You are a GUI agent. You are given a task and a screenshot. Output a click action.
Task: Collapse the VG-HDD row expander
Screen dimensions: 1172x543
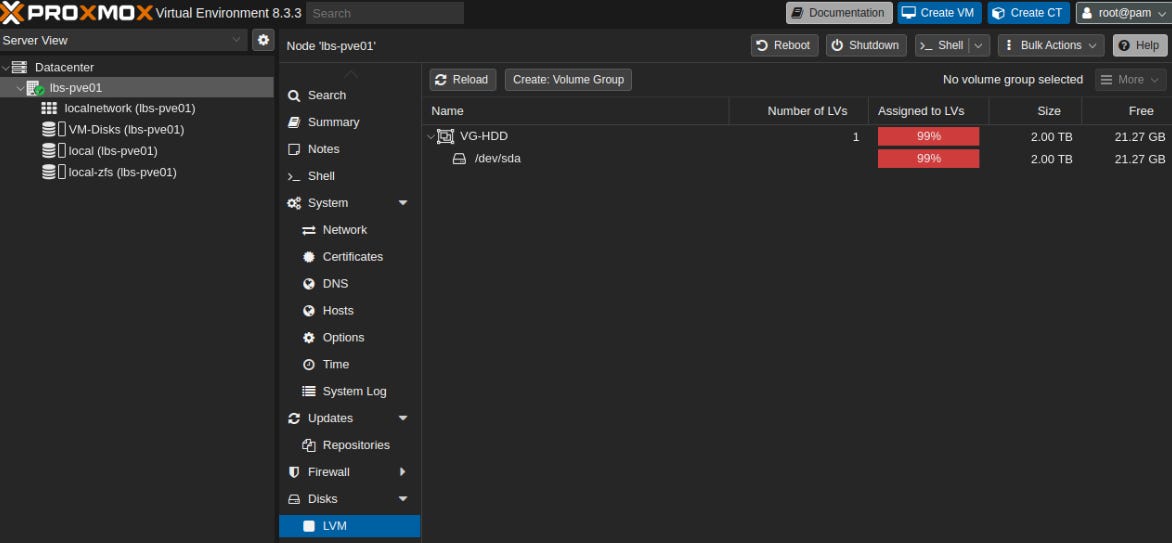pyautogui.click(x=431, y=136)
